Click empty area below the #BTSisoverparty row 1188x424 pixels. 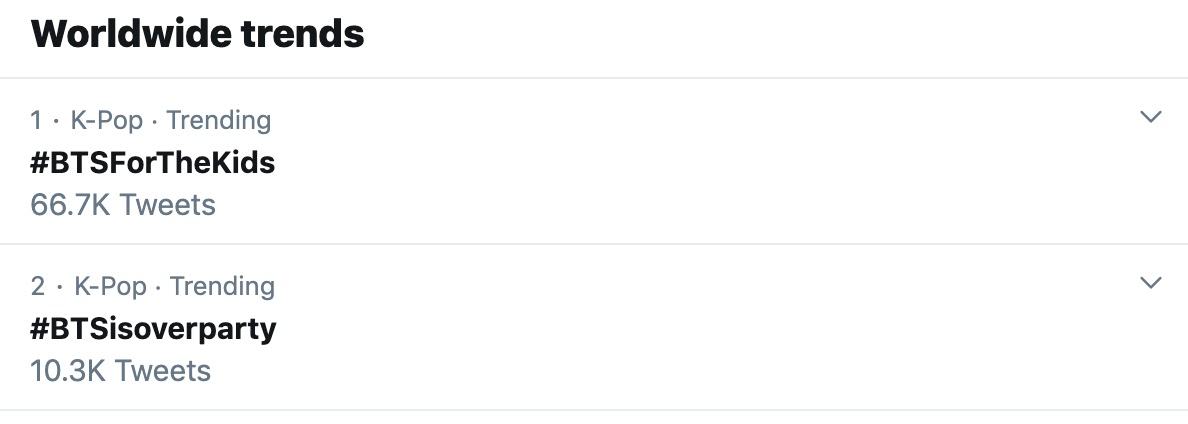pyautogui.click(x=594, y=417)
